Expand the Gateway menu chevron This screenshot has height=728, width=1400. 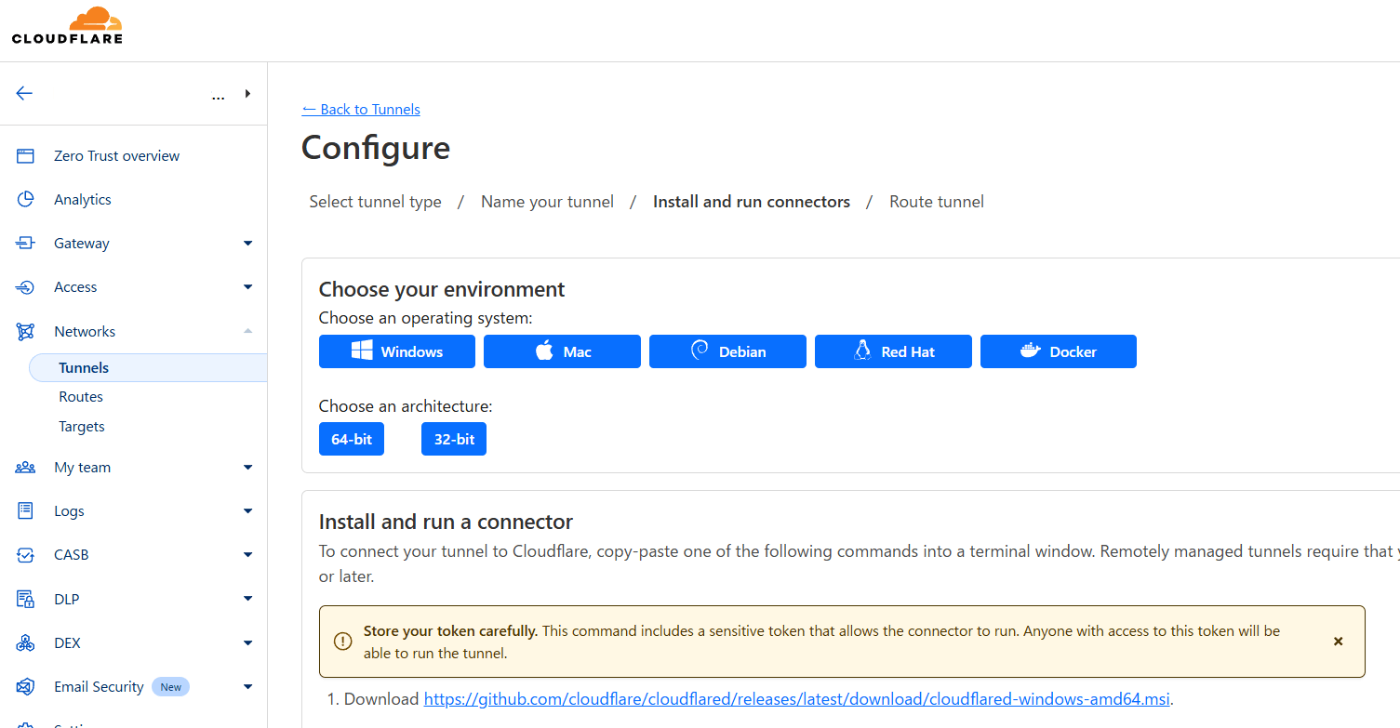[x=248, y=243]
